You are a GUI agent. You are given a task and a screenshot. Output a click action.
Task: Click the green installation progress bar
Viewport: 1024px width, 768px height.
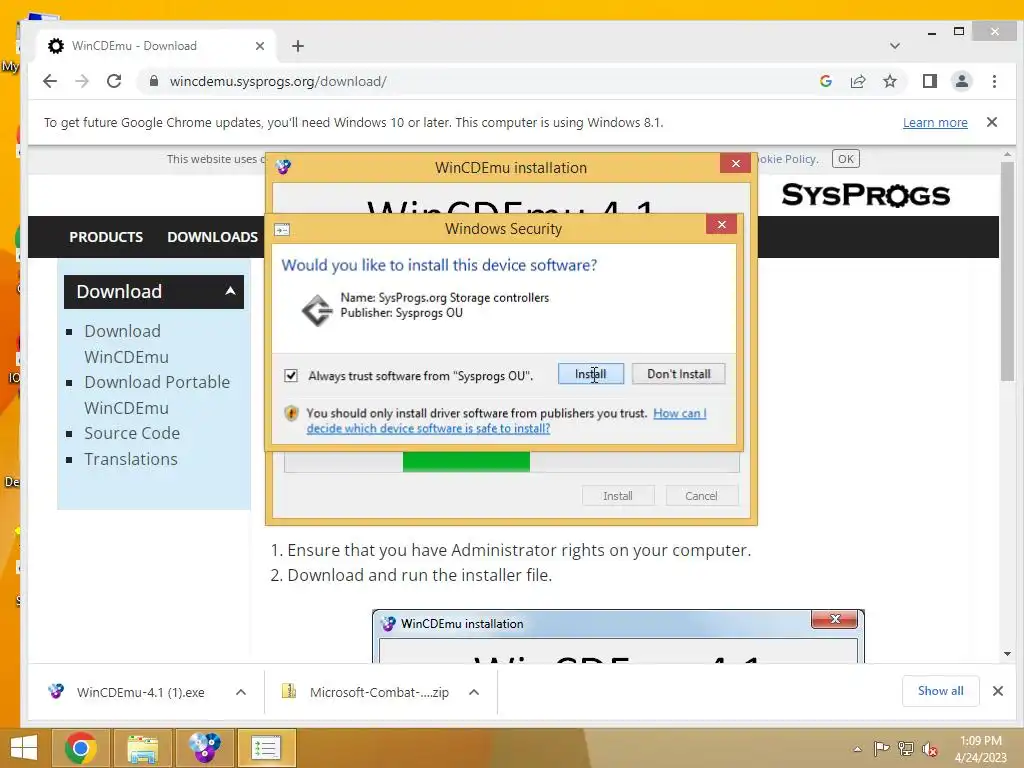coord(466,462)
